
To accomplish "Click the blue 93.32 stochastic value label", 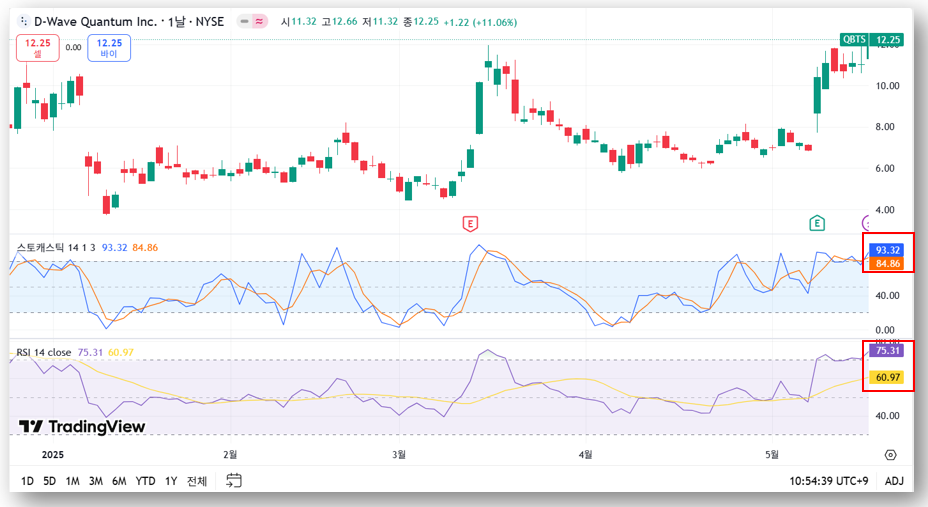I will tap(887, 250).
